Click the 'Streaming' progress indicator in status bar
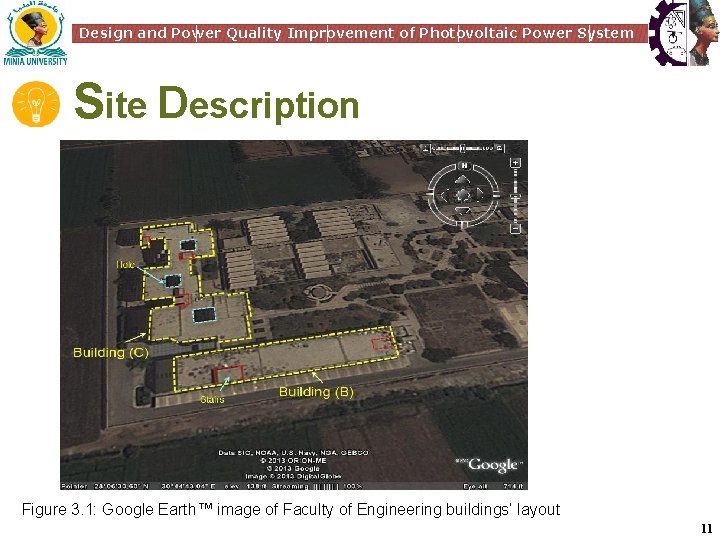720x540 pixels. [x=316, y=486]
